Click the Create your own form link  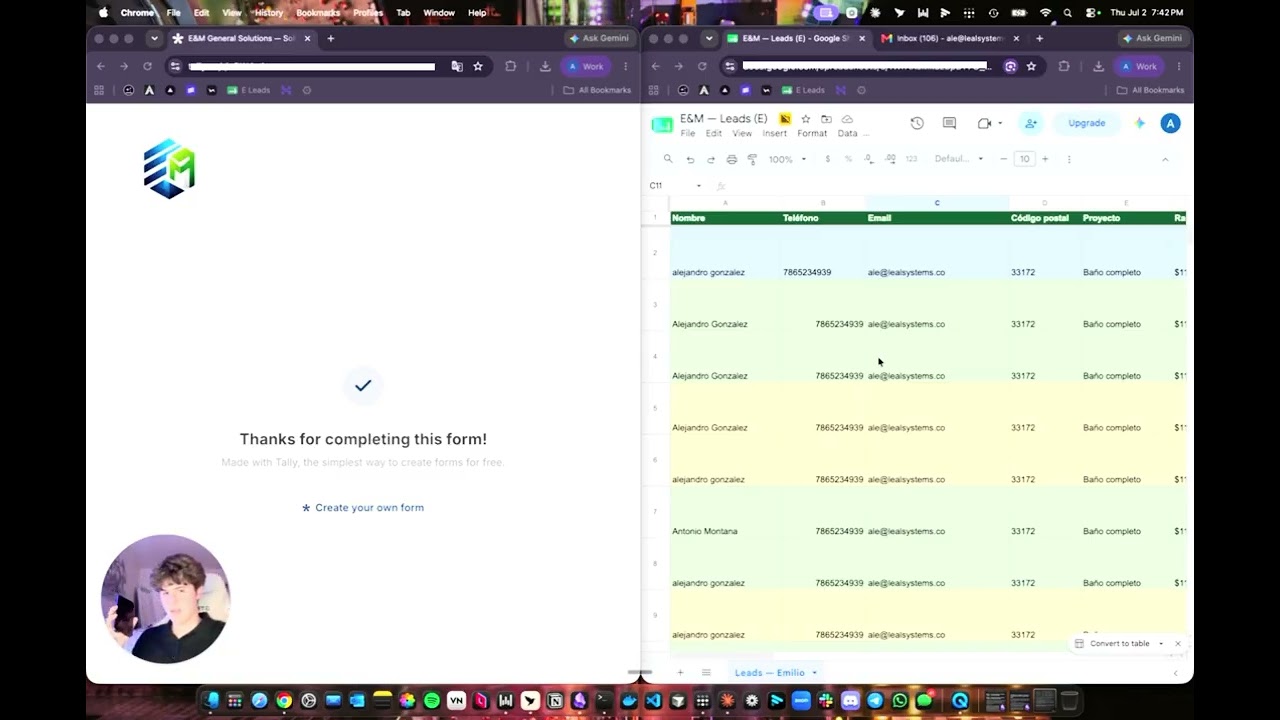(x=363, y=508)
